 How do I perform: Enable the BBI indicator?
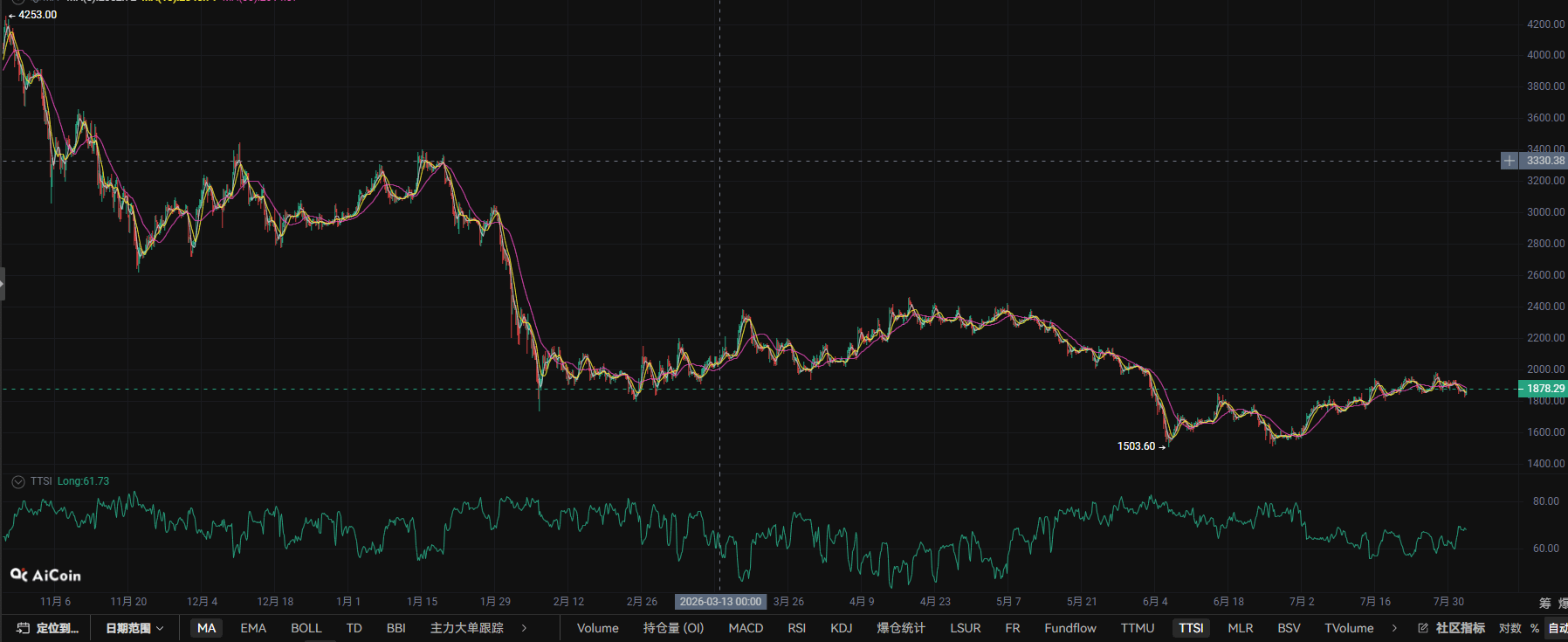(x=395, y=628)
